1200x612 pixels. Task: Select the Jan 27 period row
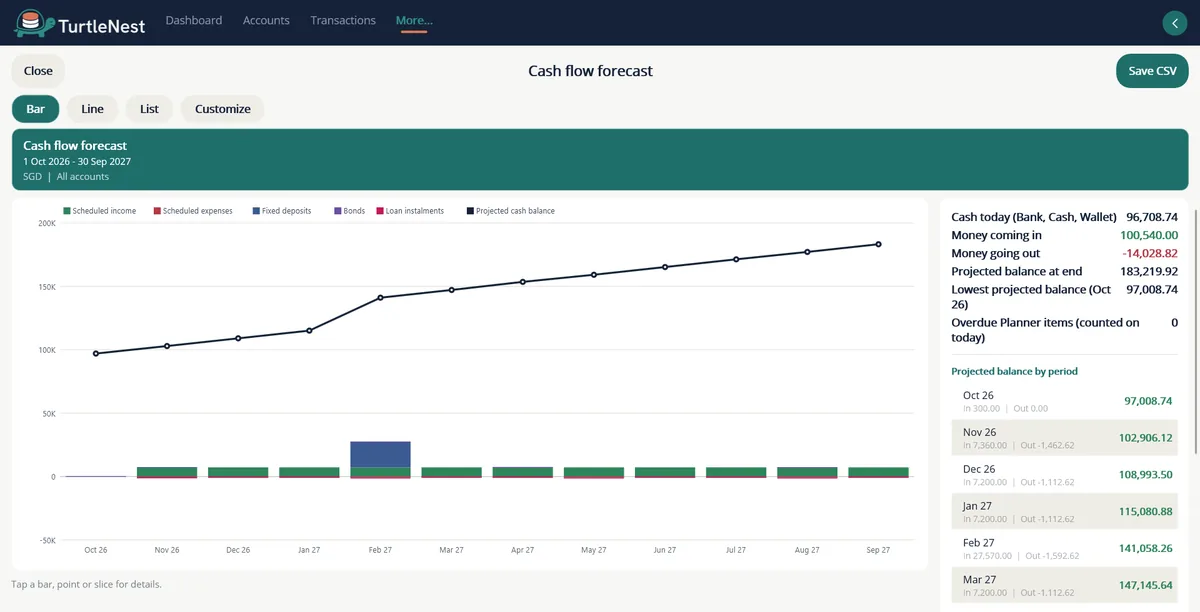click(x=1064, y=511)
